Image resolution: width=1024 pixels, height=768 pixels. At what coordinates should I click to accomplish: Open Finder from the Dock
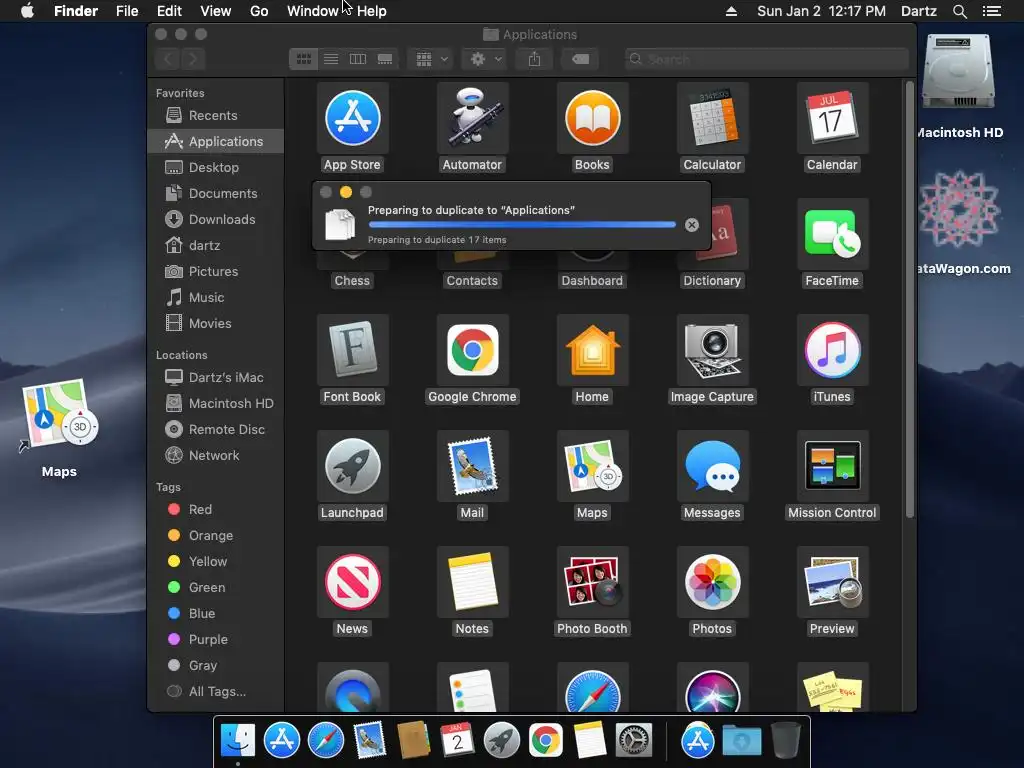pyautogui.click(x=238, y=740)
